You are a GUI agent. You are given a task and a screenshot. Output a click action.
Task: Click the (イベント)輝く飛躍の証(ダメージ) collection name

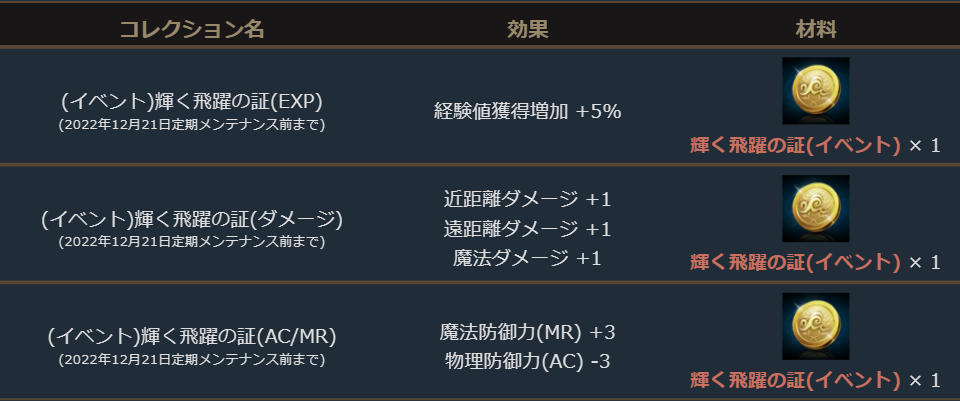[x=192, y=218]
